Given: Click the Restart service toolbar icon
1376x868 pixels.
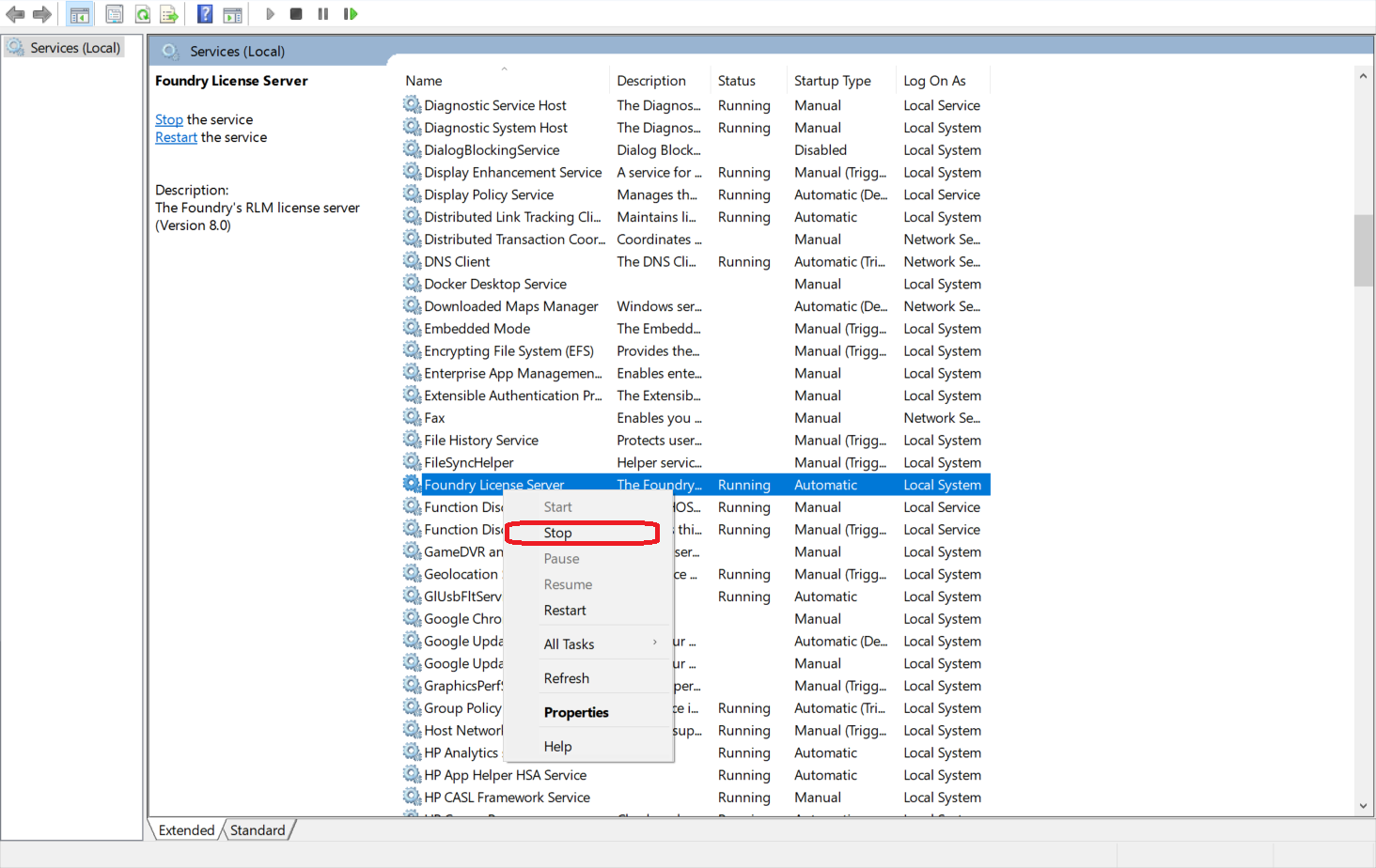Looking at the screenshot, I should (x=349, y=13).
